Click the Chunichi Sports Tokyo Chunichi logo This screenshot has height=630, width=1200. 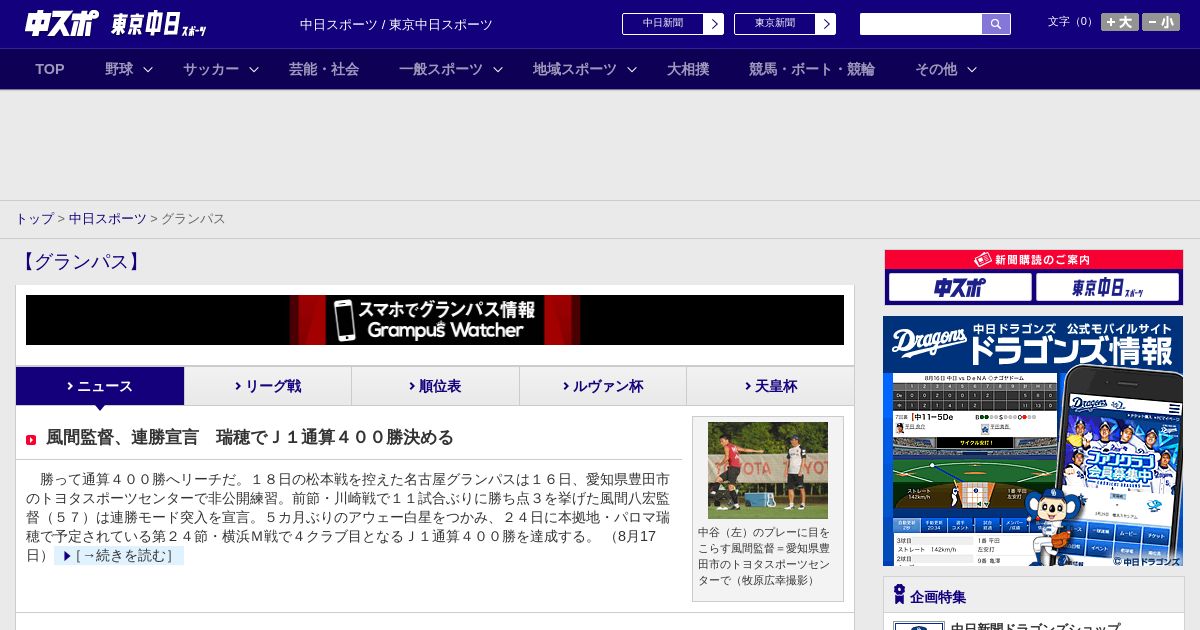click(116, 24)
